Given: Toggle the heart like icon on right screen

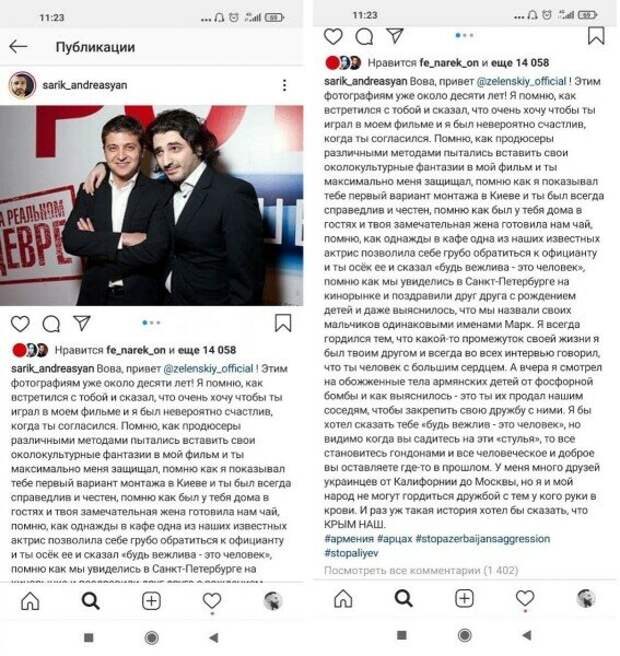Looking at the screenshot, I should click(333, 36).
